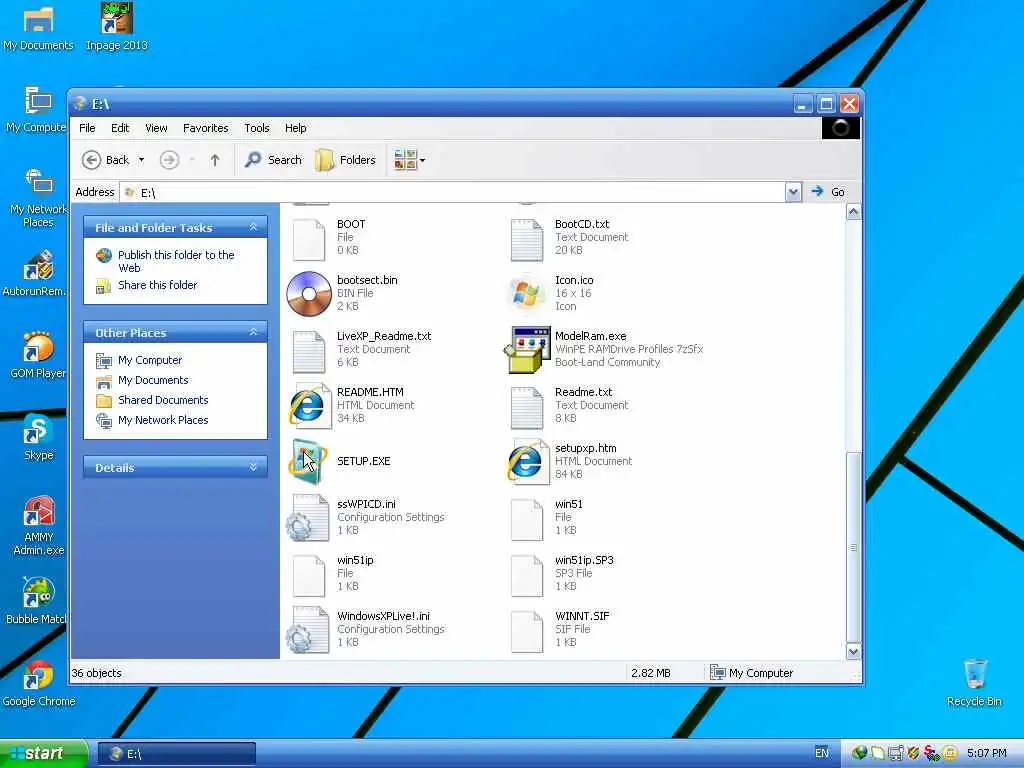Select the ssWPICD.ini settings icon
Screen dimensions: 1024x768
click(308, 519)
